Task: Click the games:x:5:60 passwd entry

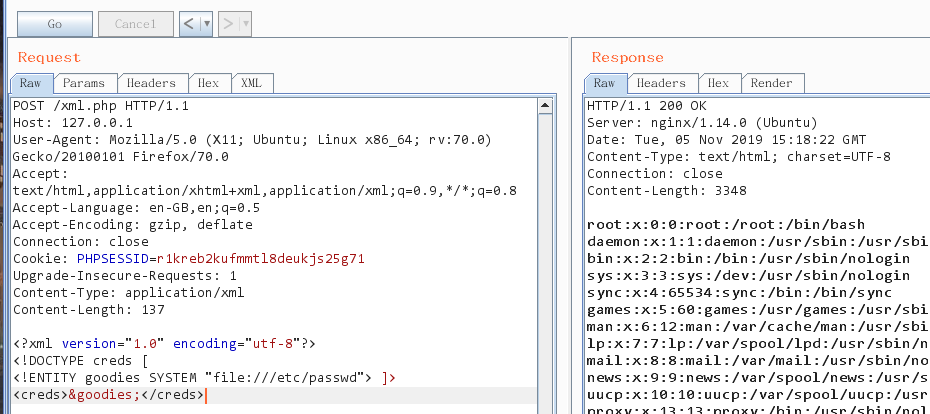Action: tap(758, 310)
